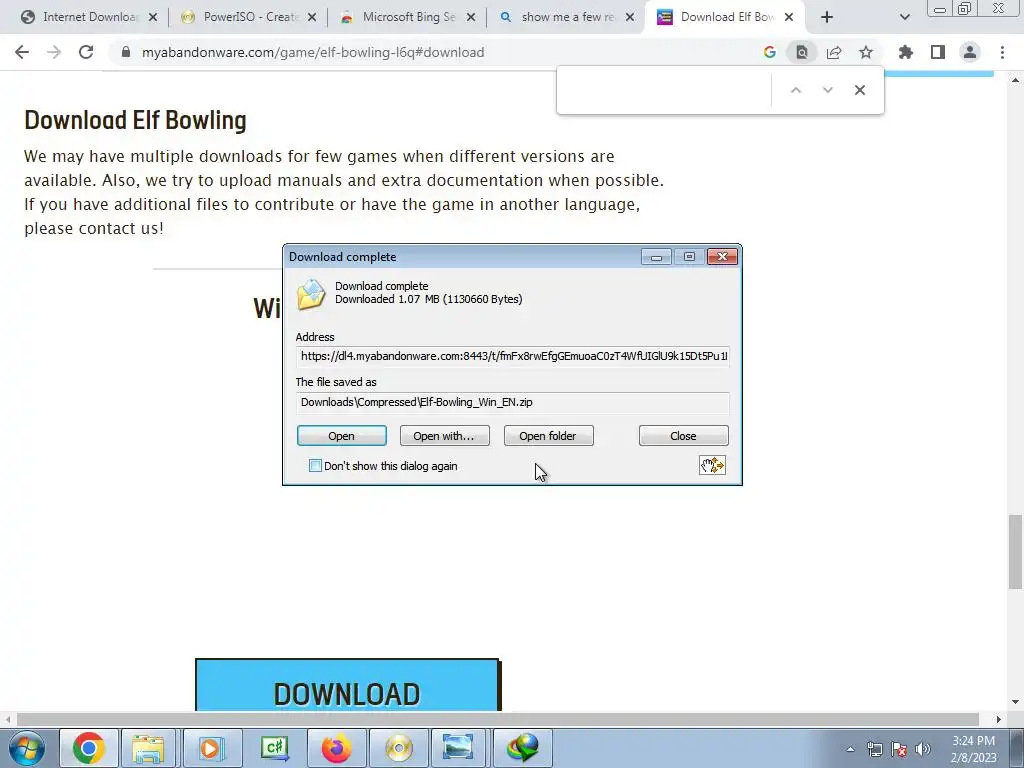The image size is (1024, 768).
Task: Go to next find result
Action: [x=827, y=90]
